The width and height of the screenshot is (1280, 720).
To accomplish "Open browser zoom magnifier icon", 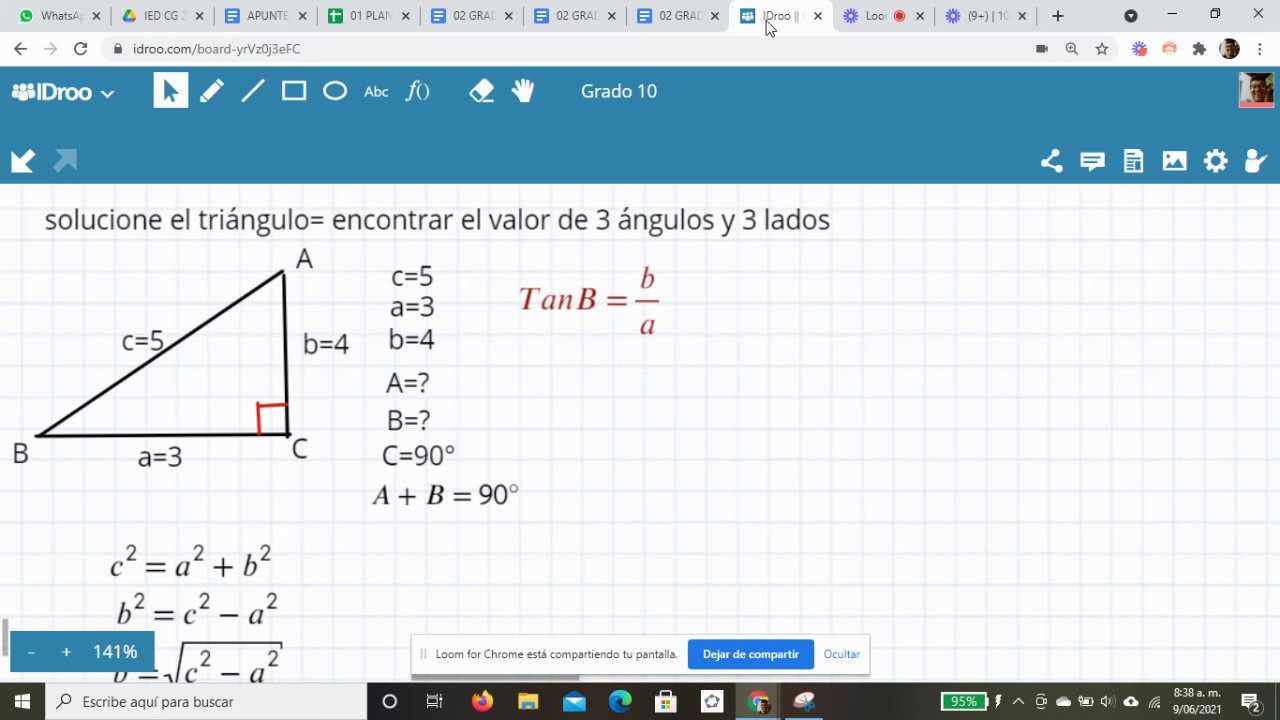I will click(1072, 49).
